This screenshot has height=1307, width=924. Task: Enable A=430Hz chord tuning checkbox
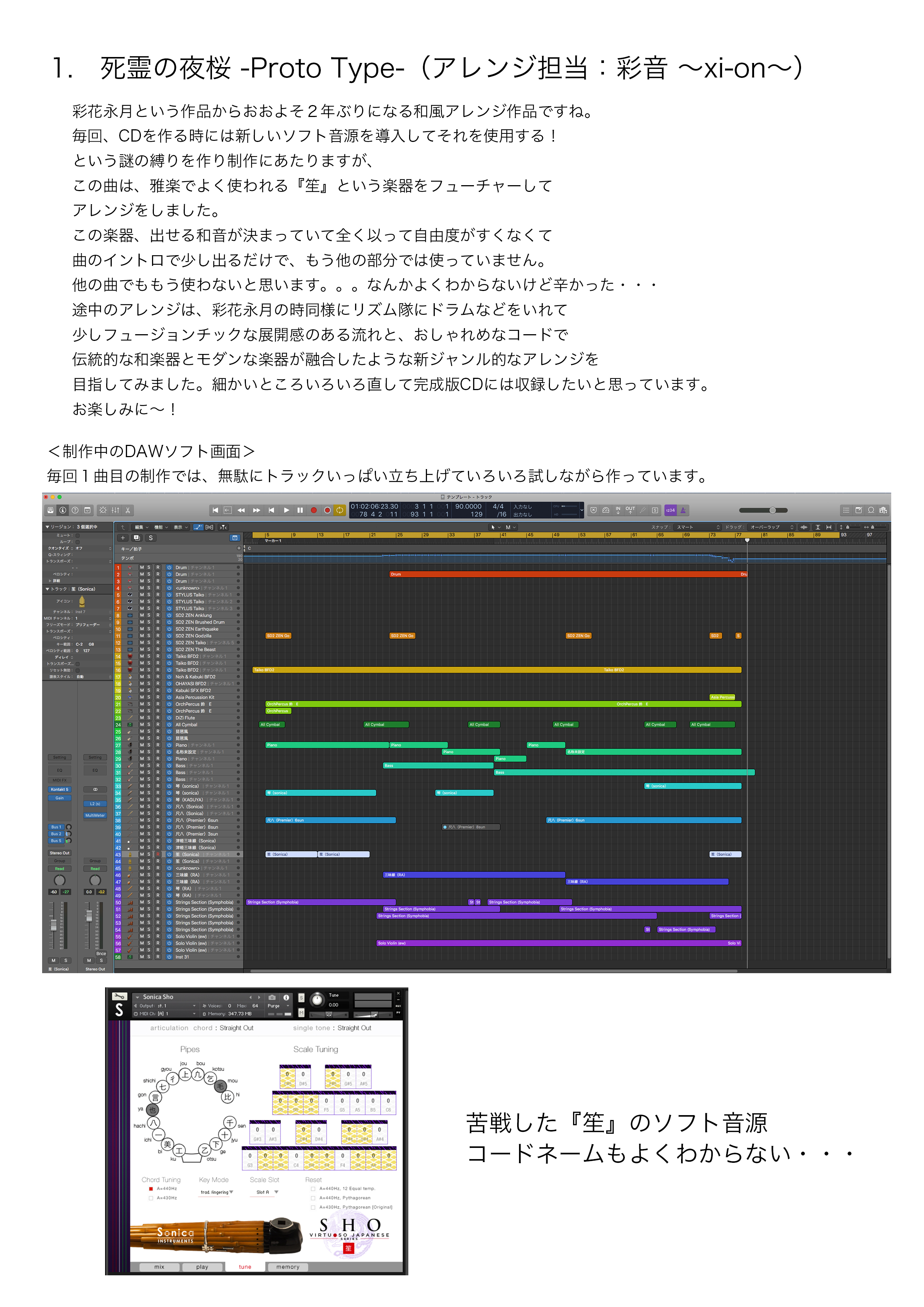pyautogui.click(x=151, y=1198)
